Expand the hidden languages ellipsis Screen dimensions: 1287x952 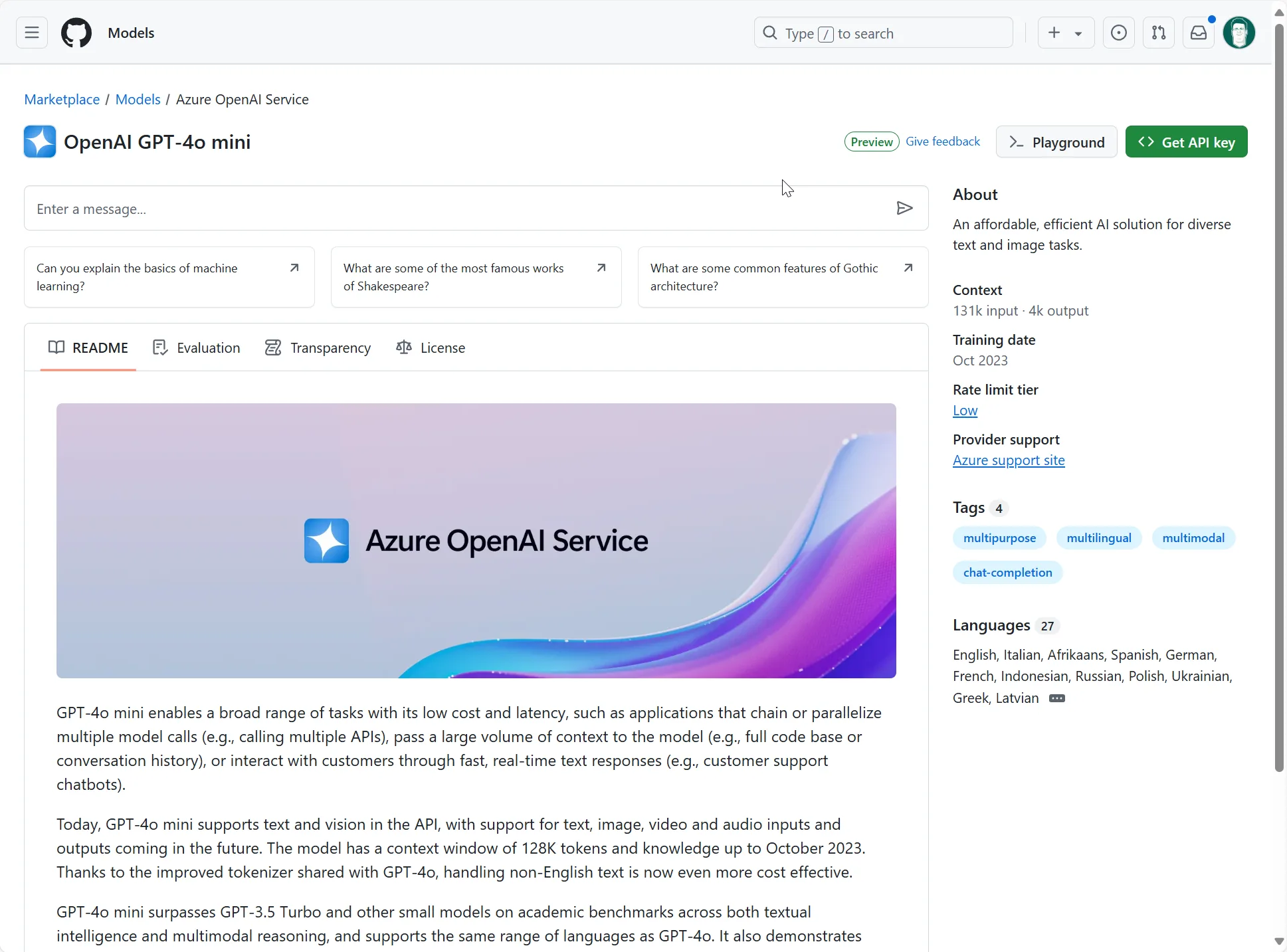tap(1056, 698)
